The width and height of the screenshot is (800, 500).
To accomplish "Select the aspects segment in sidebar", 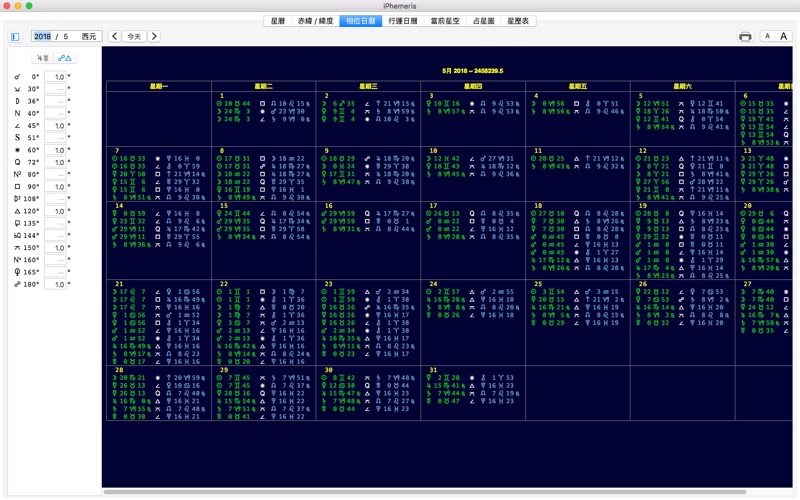I will (64, 58).
